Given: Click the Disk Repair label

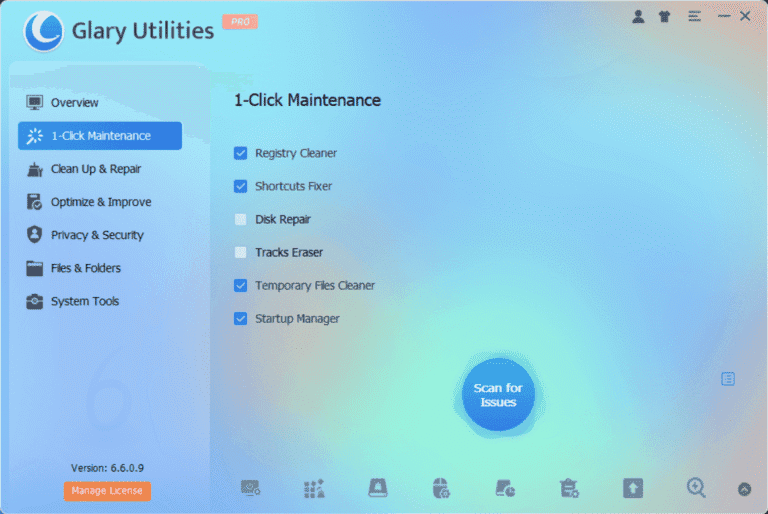Looking at the screenshot, I should point(283,220).
